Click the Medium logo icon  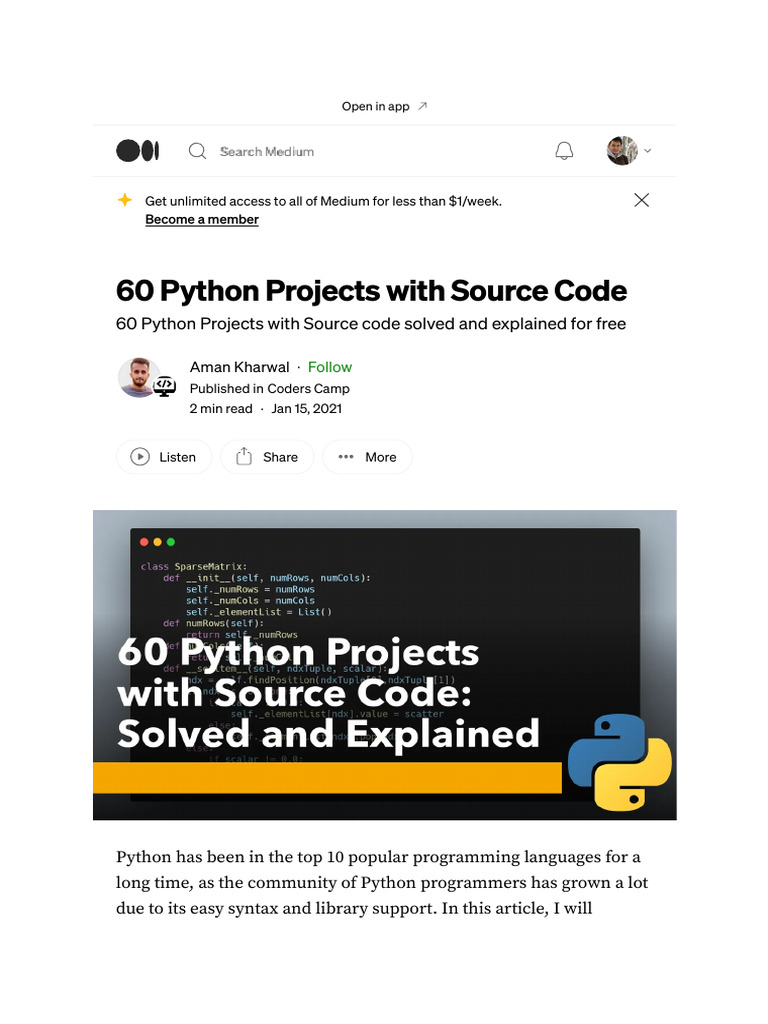[x=138, y=151]
